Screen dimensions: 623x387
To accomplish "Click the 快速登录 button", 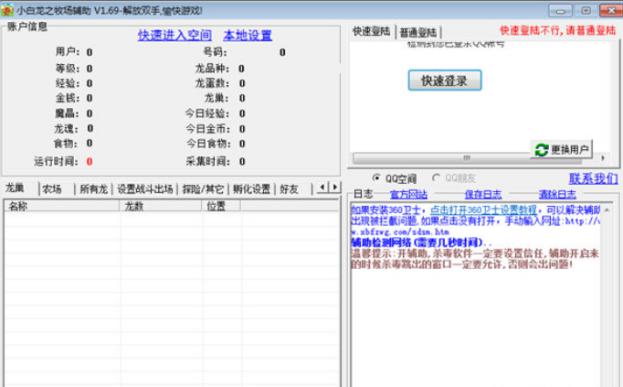I will (445, 81).
